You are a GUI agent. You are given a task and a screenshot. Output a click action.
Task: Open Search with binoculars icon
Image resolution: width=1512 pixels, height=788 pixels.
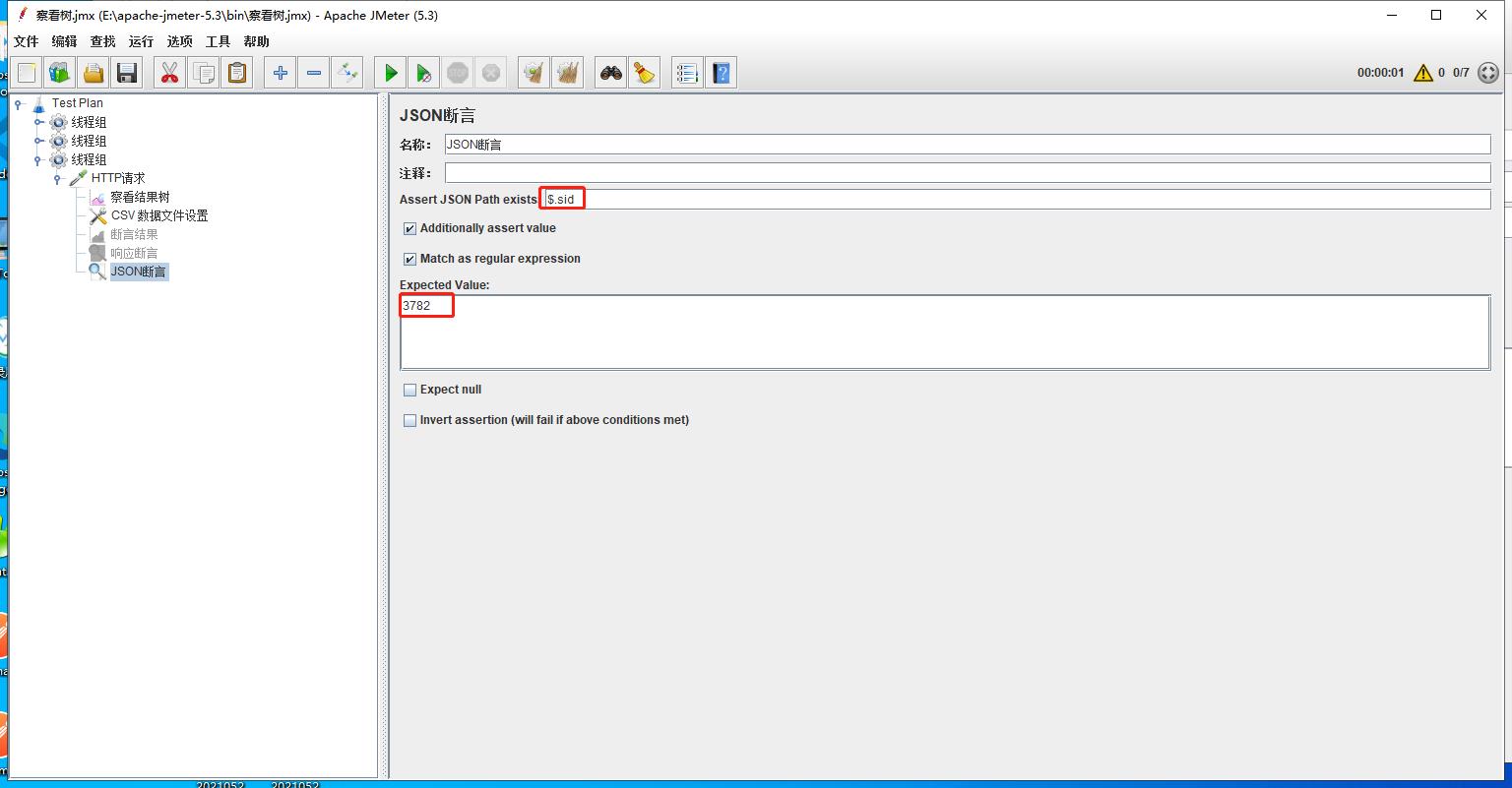tap(611, 73)
